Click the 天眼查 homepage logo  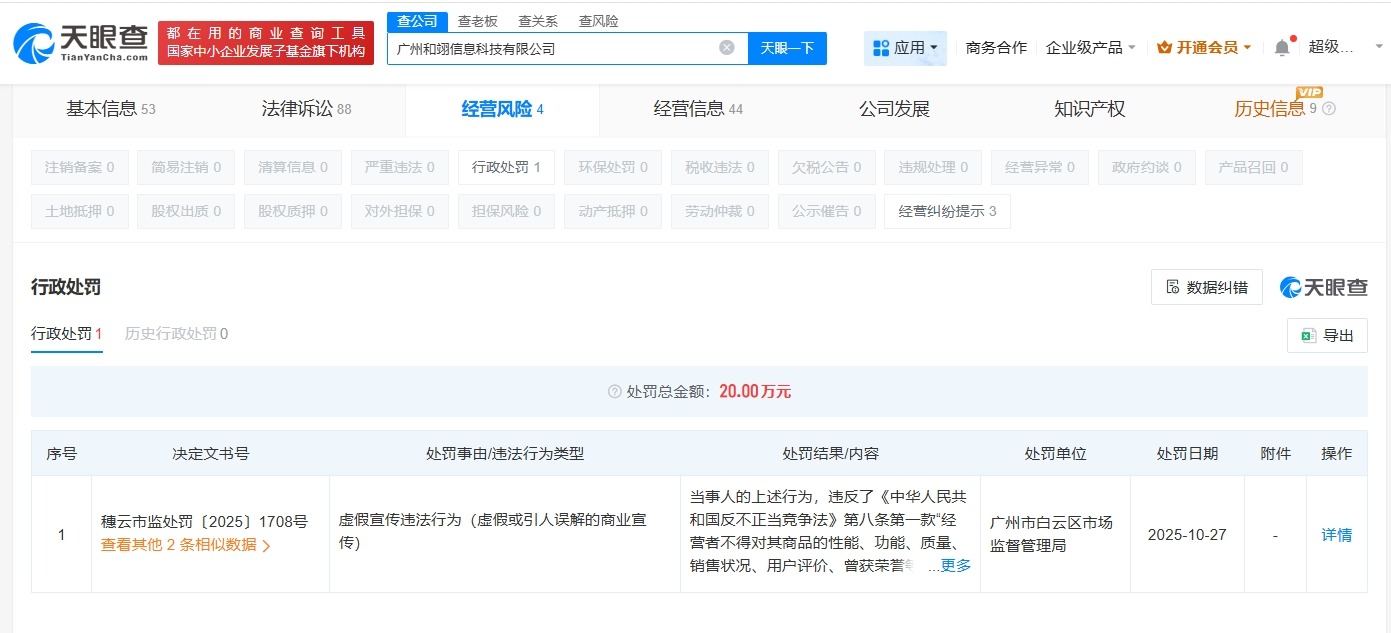tap(75, 40)
